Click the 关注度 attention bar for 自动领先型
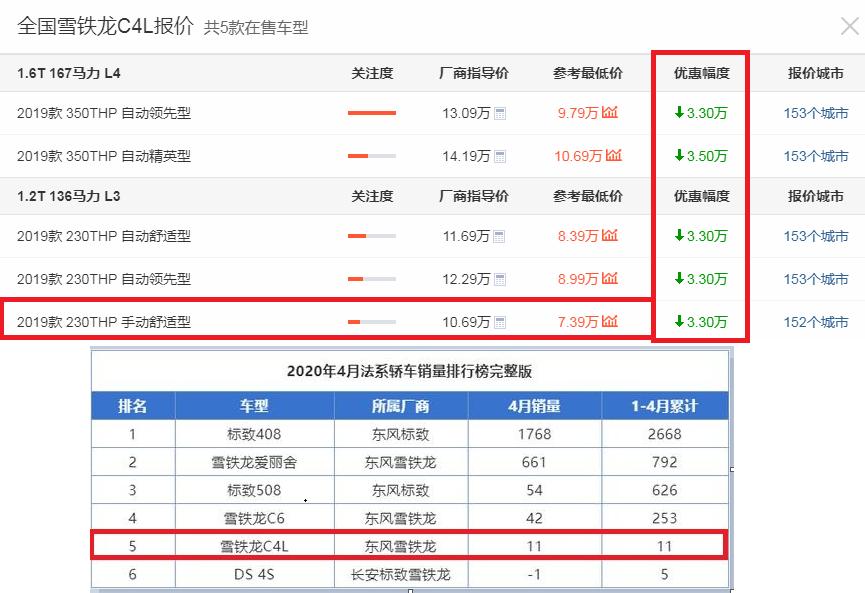This screenshot has width=865, height=593. pos(370,113)
